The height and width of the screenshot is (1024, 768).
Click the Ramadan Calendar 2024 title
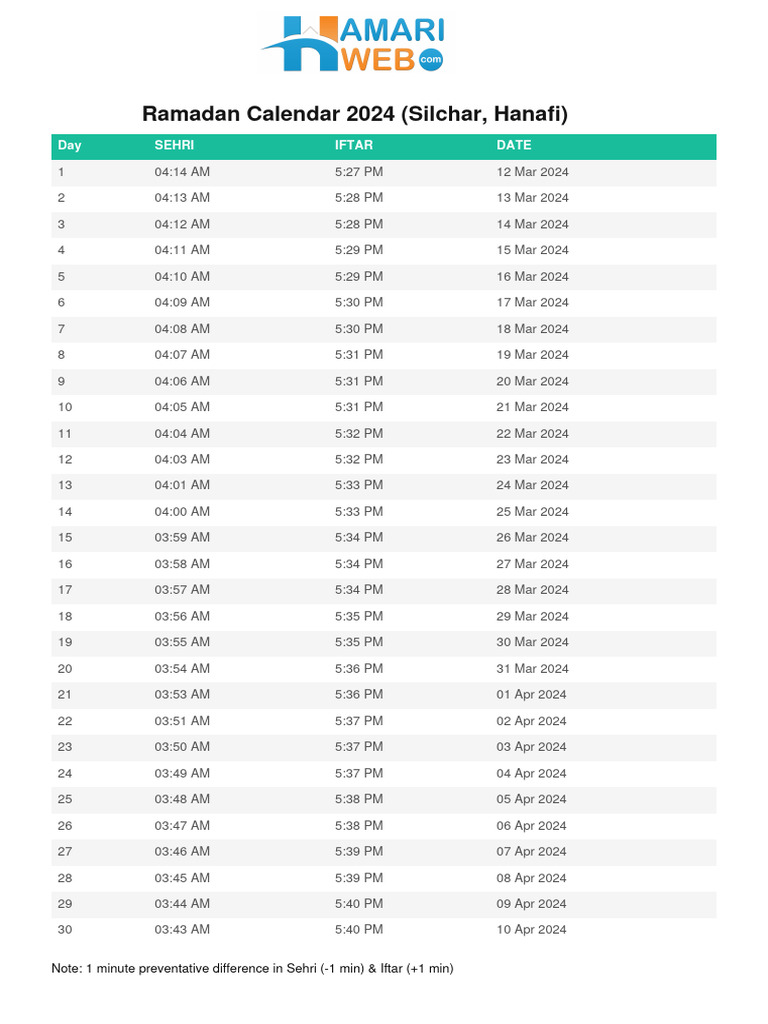point(355,114)
